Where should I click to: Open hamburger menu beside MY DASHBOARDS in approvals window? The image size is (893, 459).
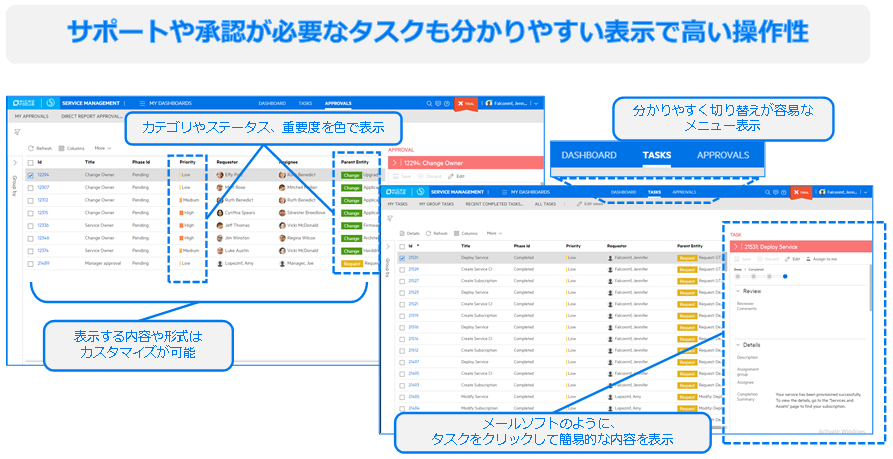tap(142, 103)
